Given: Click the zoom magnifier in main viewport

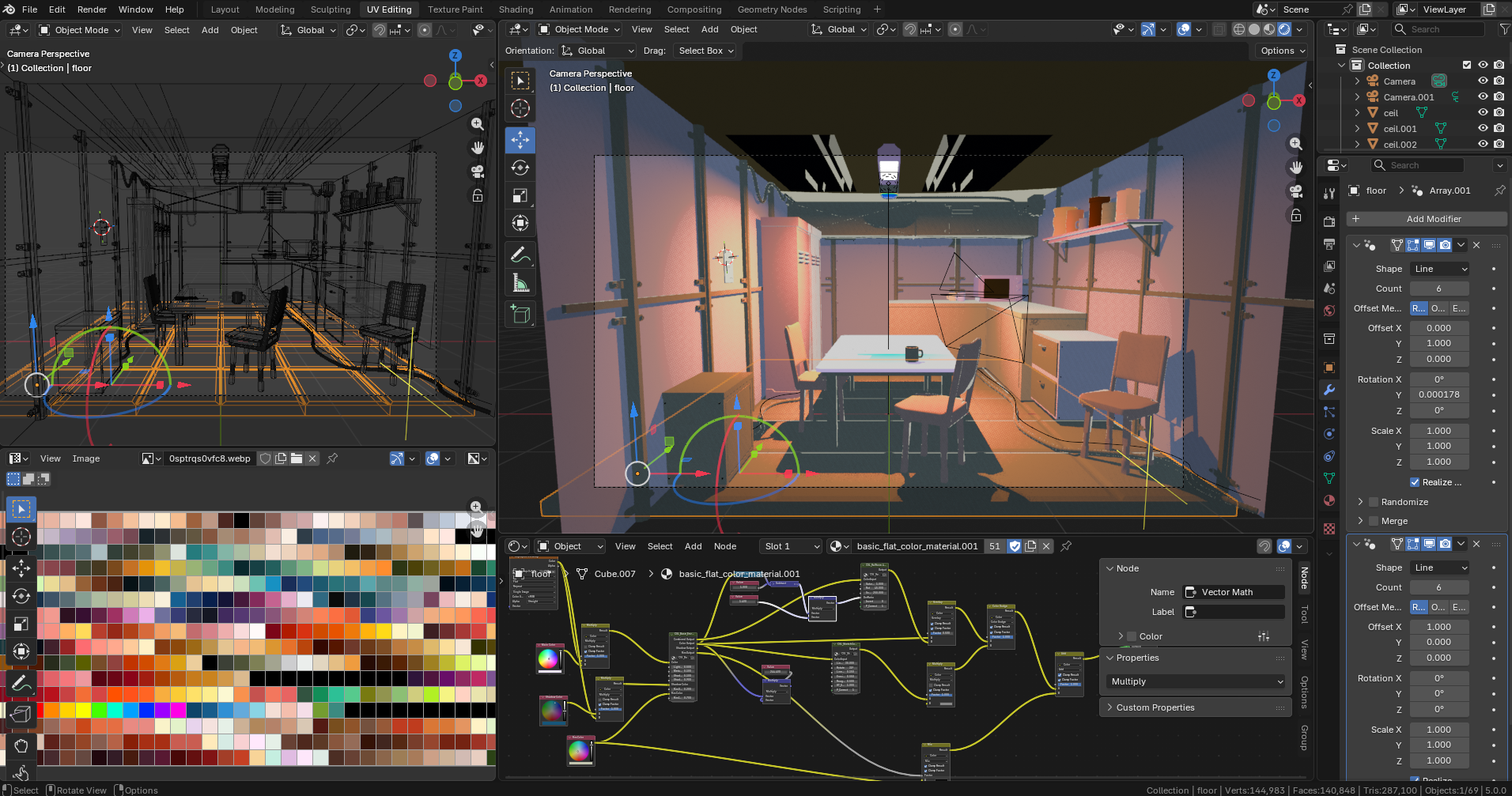Looking at the screenshot, I should 1295,144.
